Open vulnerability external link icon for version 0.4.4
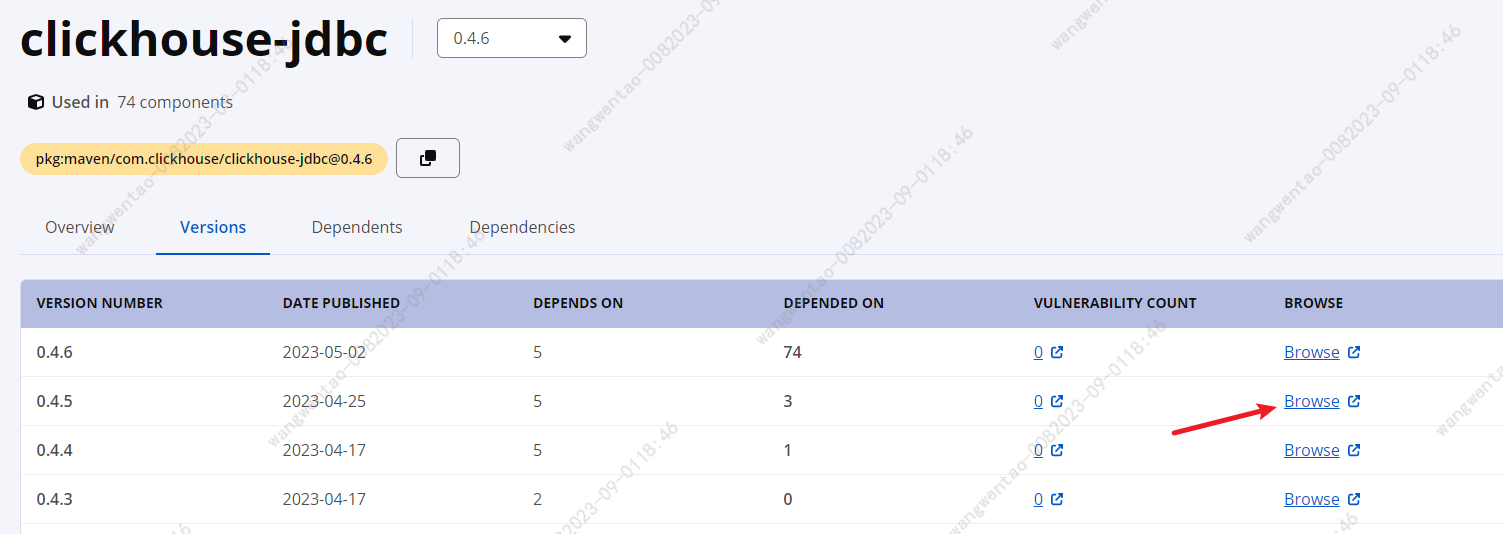 coord(1057,450)
